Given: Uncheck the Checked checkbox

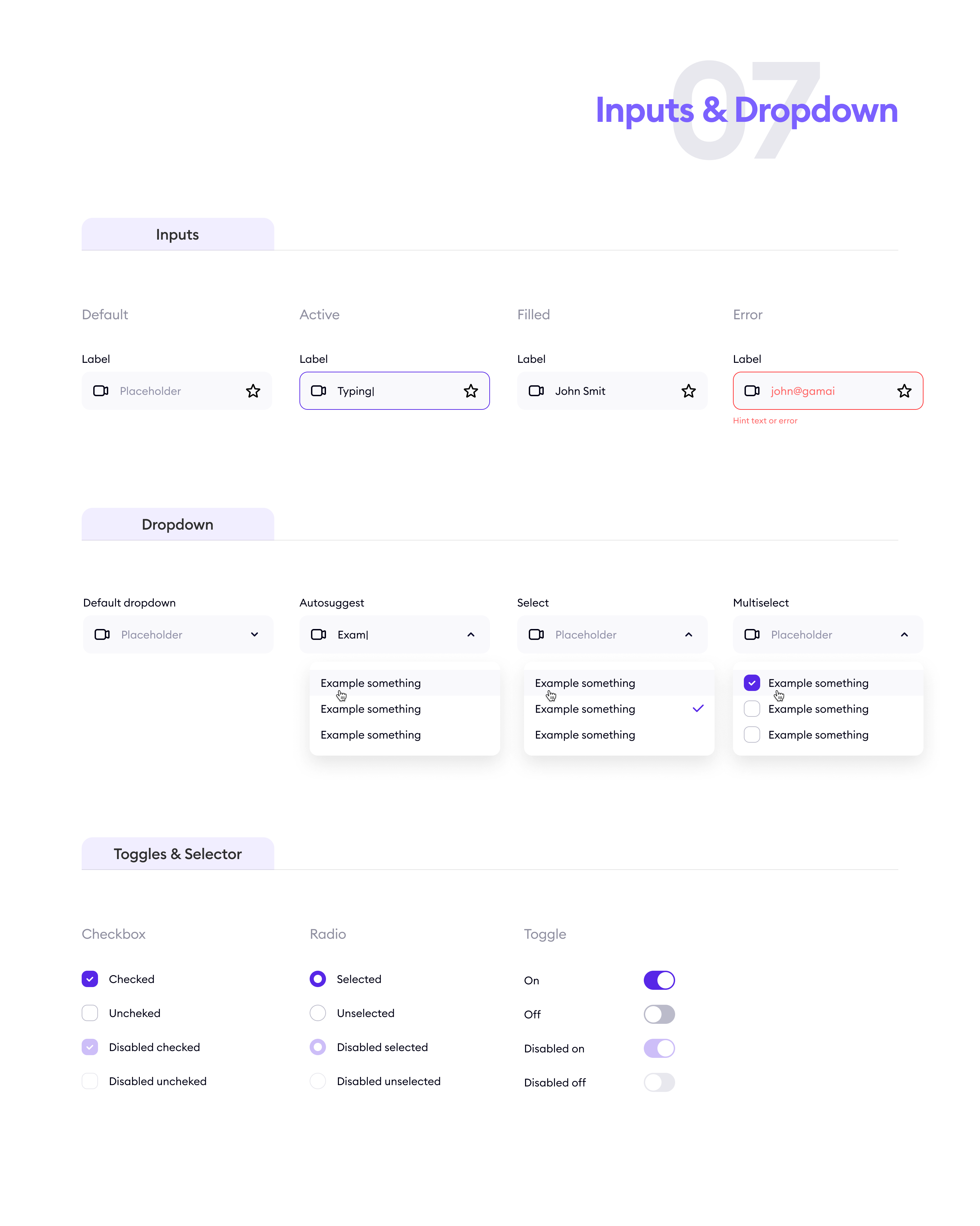Looking at the screenshot, I should [90, 979].
